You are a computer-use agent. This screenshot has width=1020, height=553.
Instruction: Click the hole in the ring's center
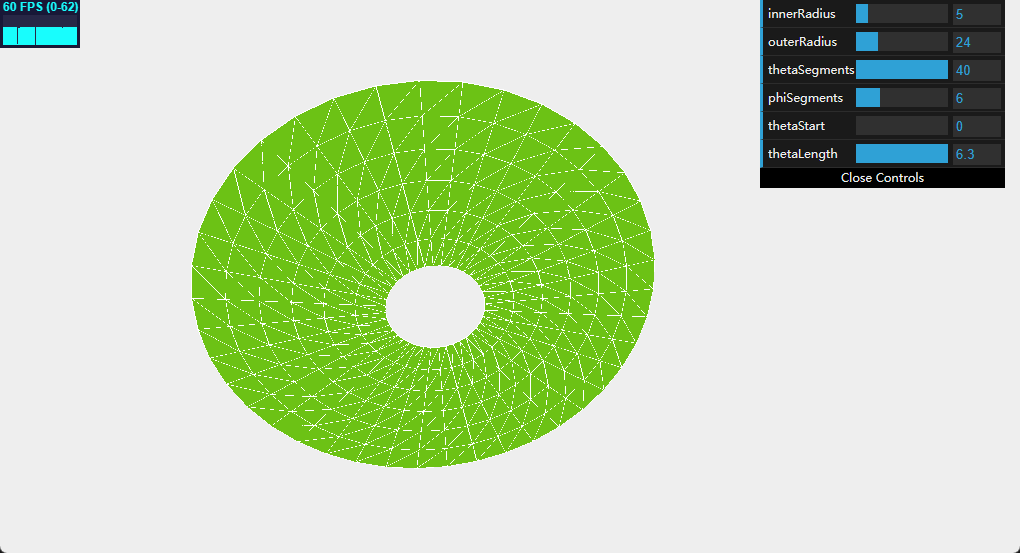coord(434,306)
